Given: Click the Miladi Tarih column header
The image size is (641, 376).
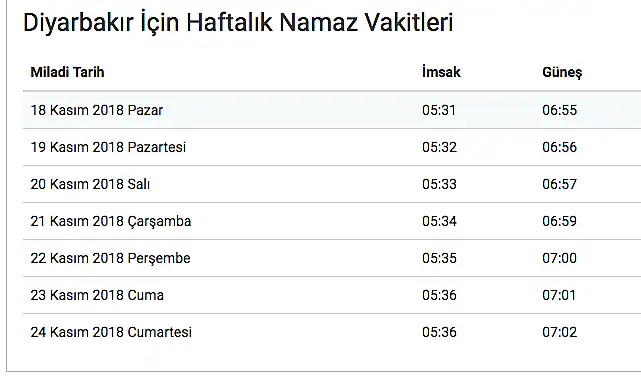Looking at the screenshot, I should pyautogui.click(x=67, y=72).
